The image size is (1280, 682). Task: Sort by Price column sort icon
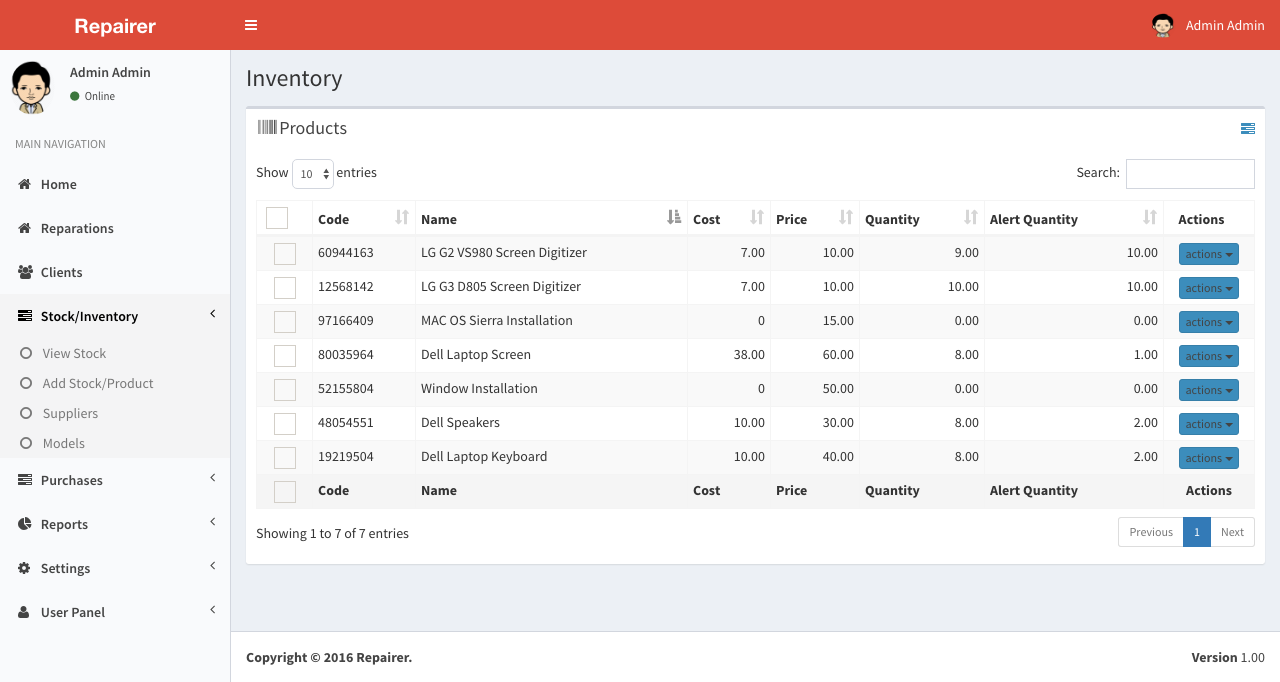coord(846,217)
